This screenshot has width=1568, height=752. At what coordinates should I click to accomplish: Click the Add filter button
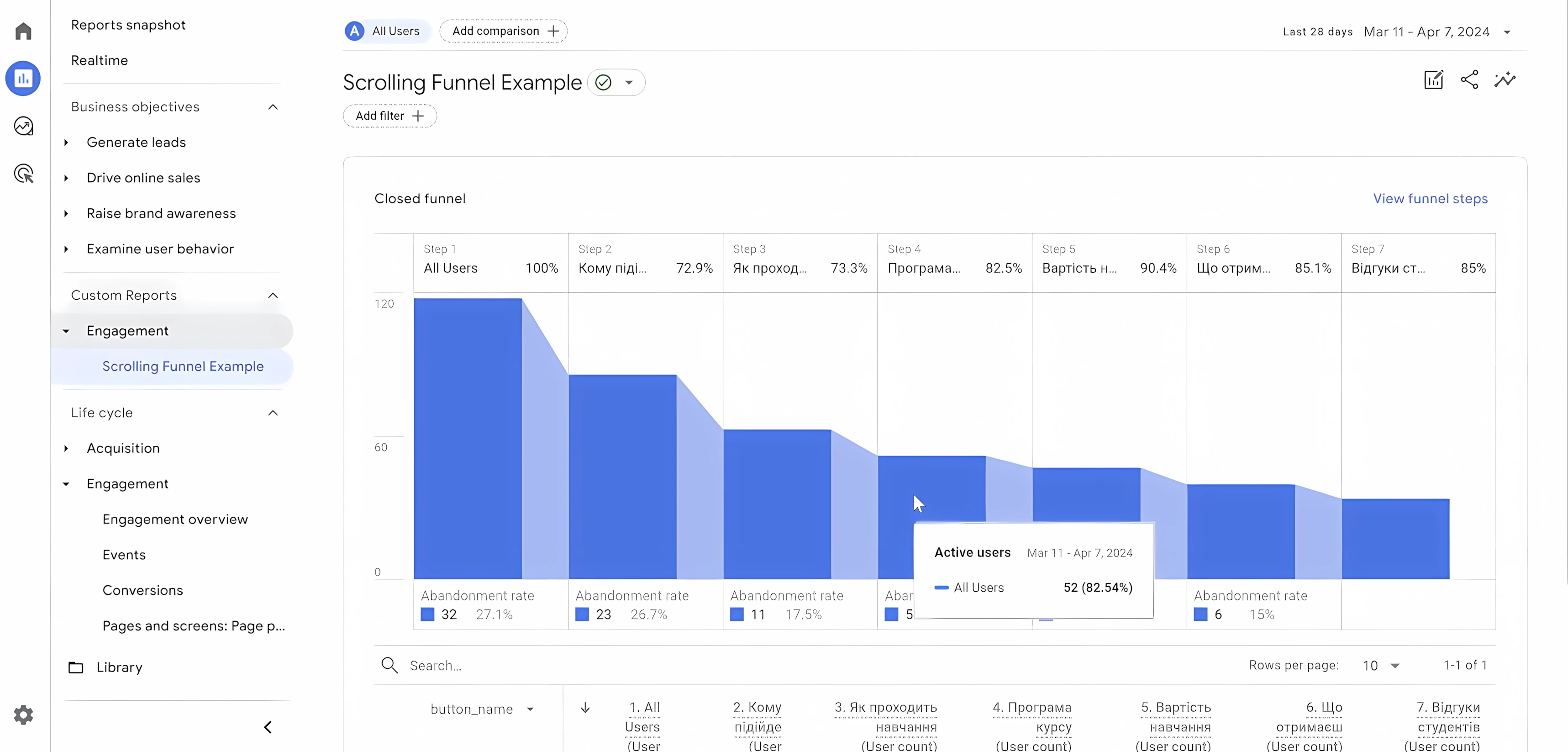pyautogui.click(x=389, y=116)
